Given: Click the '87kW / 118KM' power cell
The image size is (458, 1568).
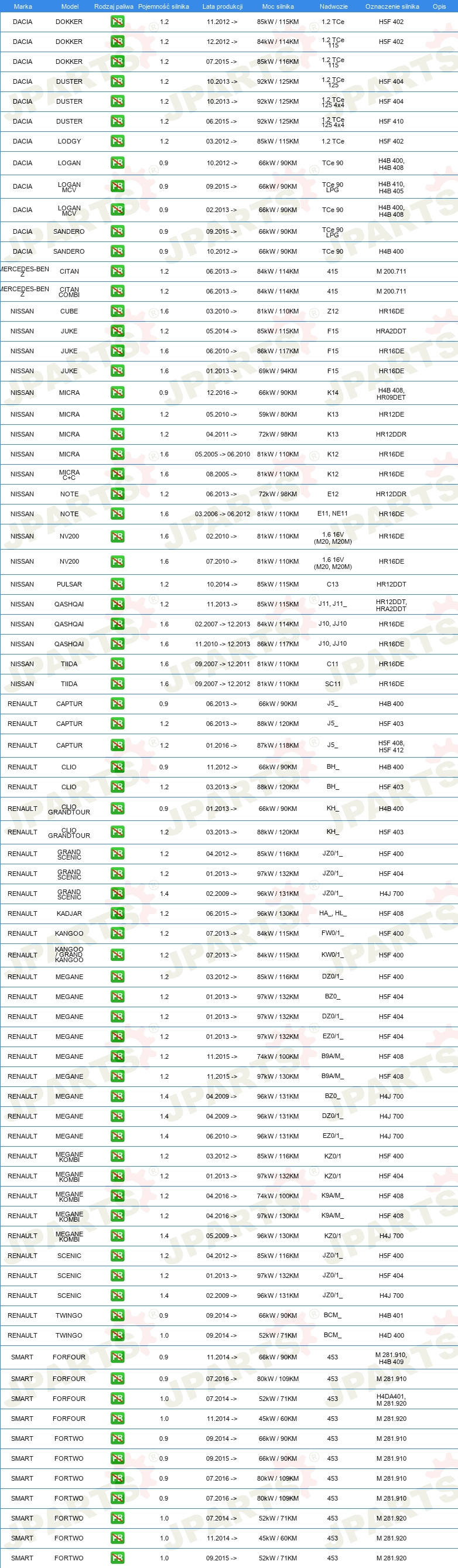Looking at the screenshot, I should tap(278, 745).
